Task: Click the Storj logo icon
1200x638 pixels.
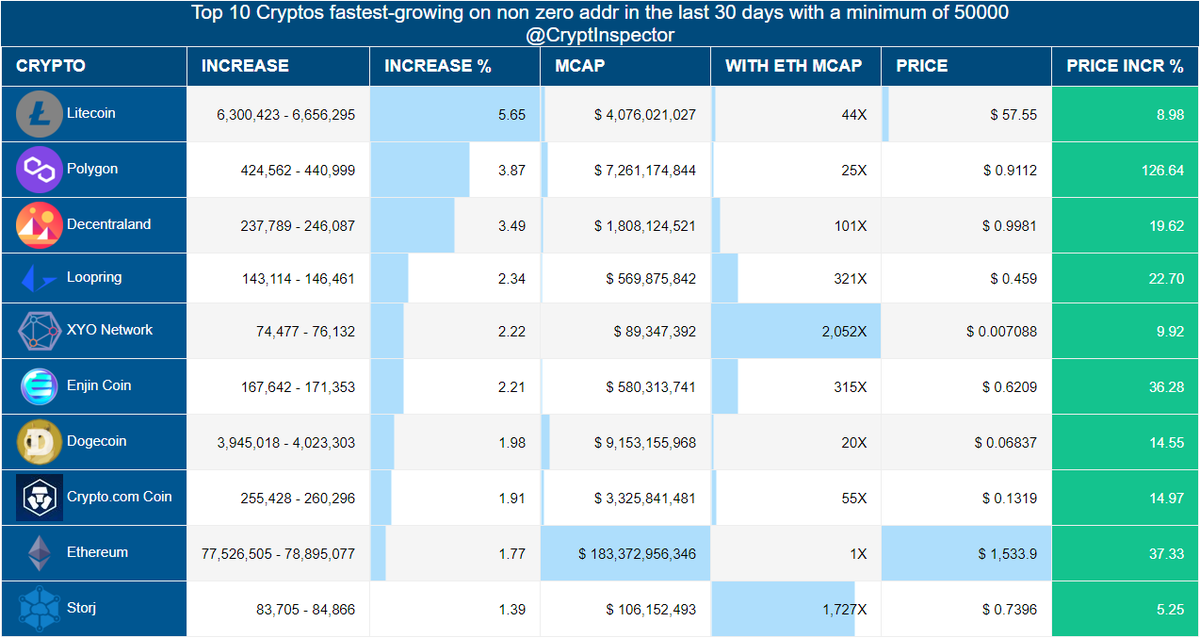Action: pyautogui.click(x=40, y=608)
